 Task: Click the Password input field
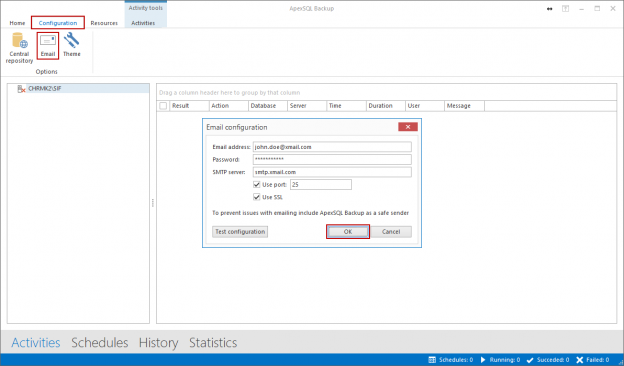(x=332, y=160)
